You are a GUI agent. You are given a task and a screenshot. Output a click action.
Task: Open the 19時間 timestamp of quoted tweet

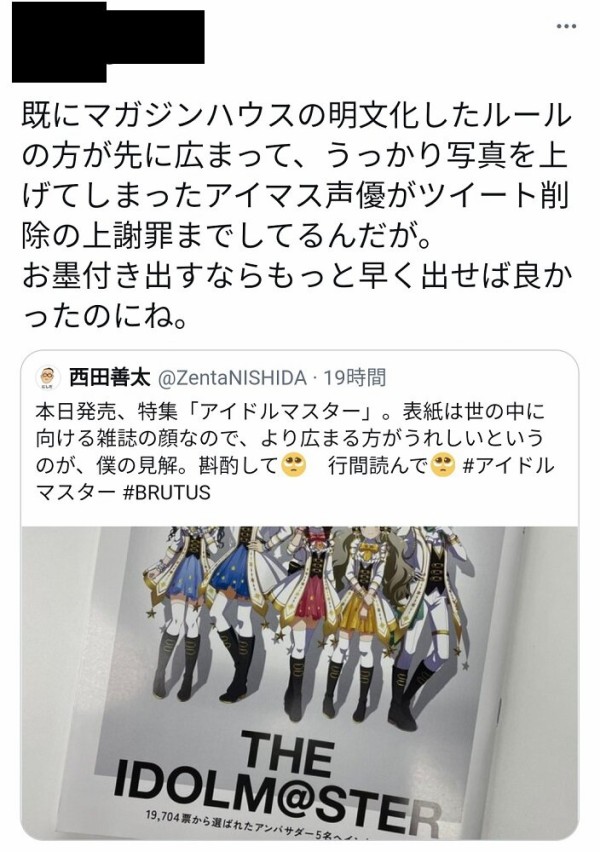tap(354, 377)
